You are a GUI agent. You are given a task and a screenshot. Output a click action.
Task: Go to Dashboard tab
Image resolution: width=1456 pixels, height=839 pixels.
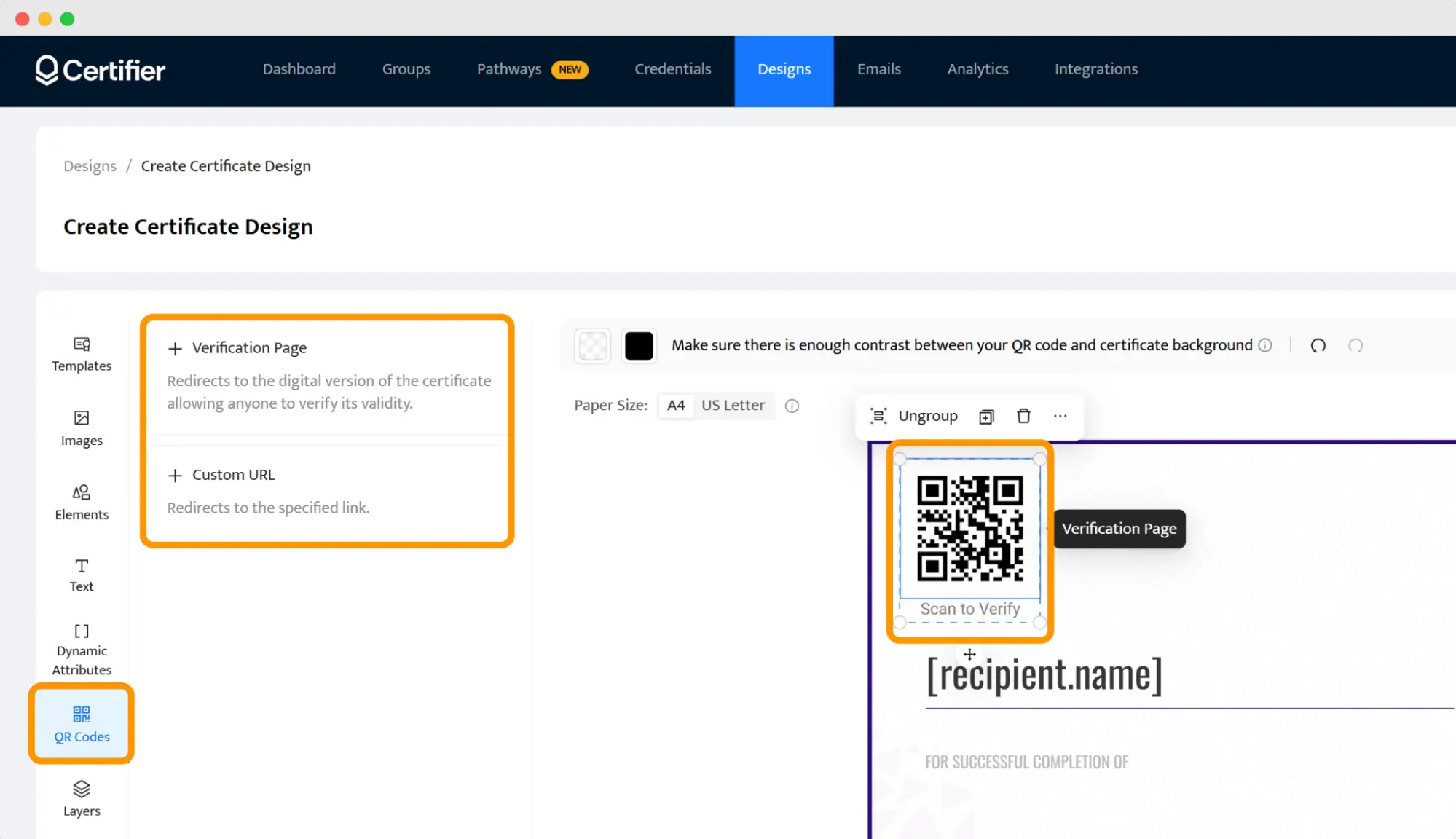coord(299,69)
